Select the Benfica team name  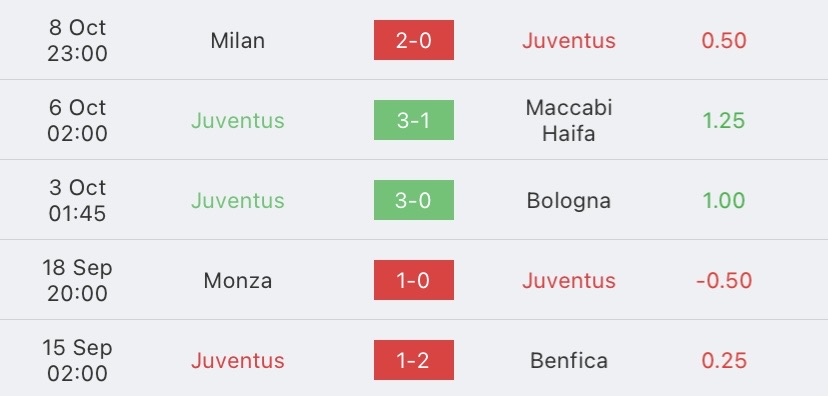coord(569,361)
